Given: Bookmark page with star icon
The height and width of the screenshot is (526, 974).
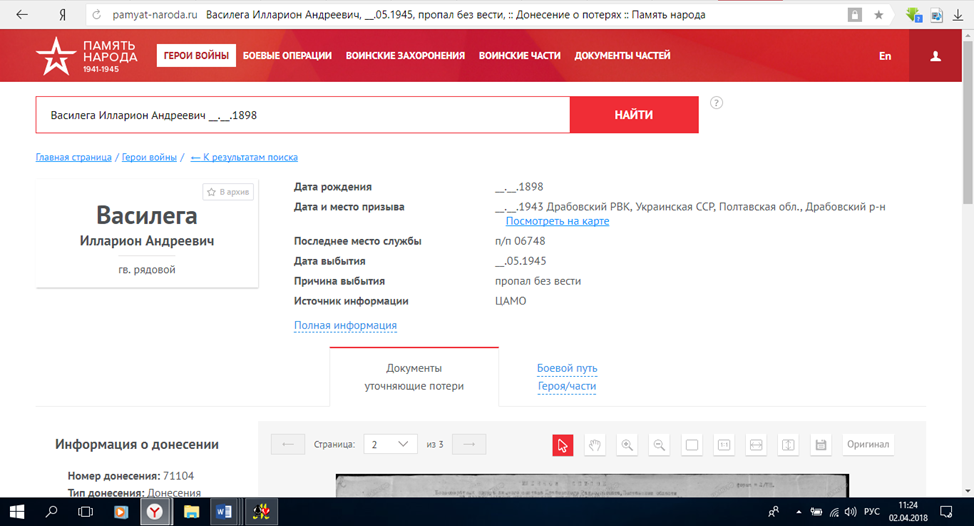Looking at the screenshot, I should click(x=878, y=15).
